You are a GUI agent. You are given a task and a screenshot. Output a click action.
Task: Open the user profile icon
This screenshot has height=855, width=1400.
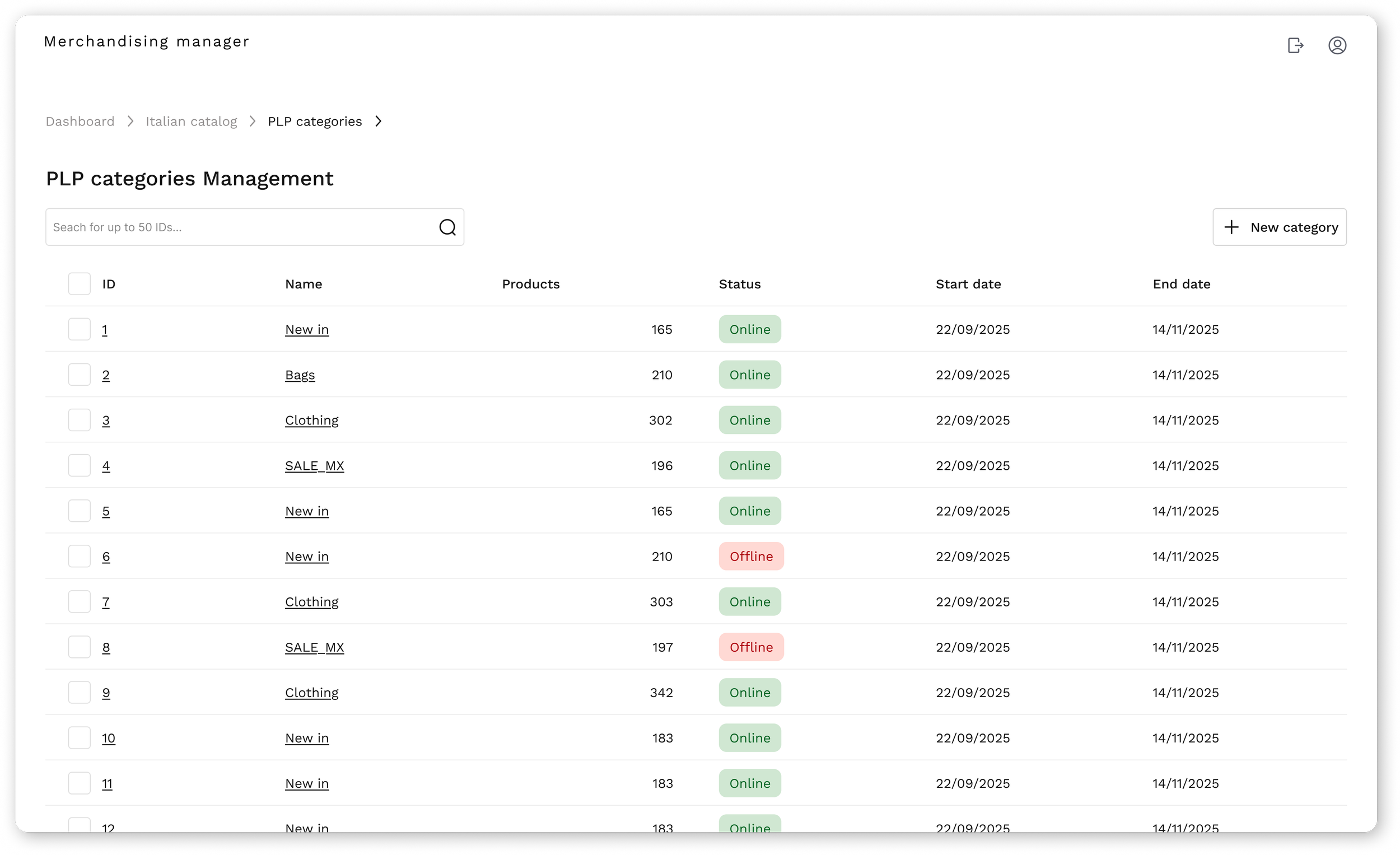pos(1337,45)
